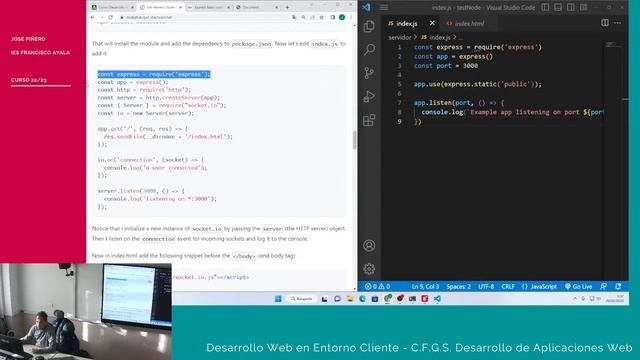Open notifications bell in status bar

618,287
